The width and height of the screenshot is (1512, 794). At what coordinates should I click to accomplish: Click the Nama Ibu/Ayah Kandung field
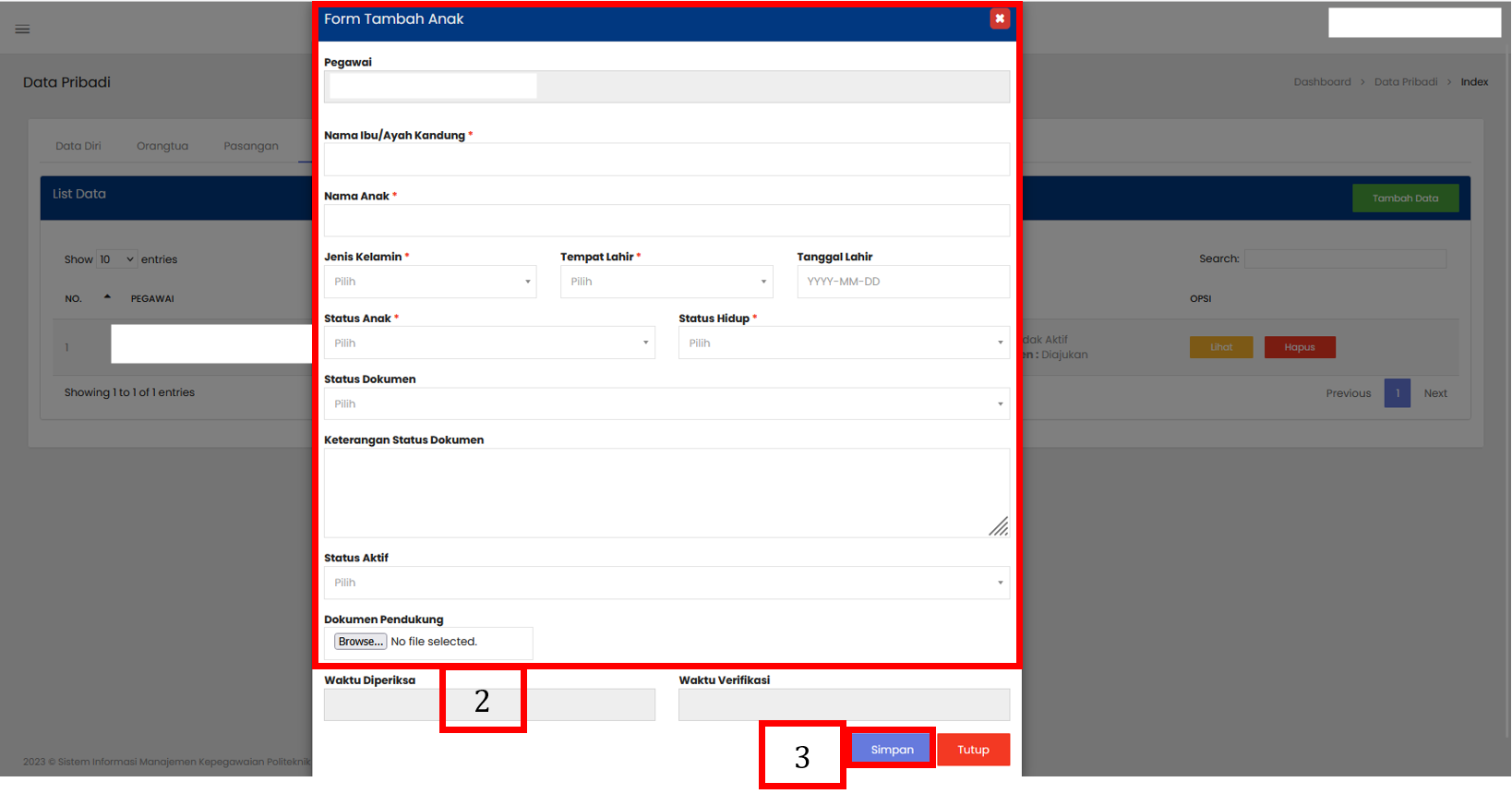(x=666, y=160)
